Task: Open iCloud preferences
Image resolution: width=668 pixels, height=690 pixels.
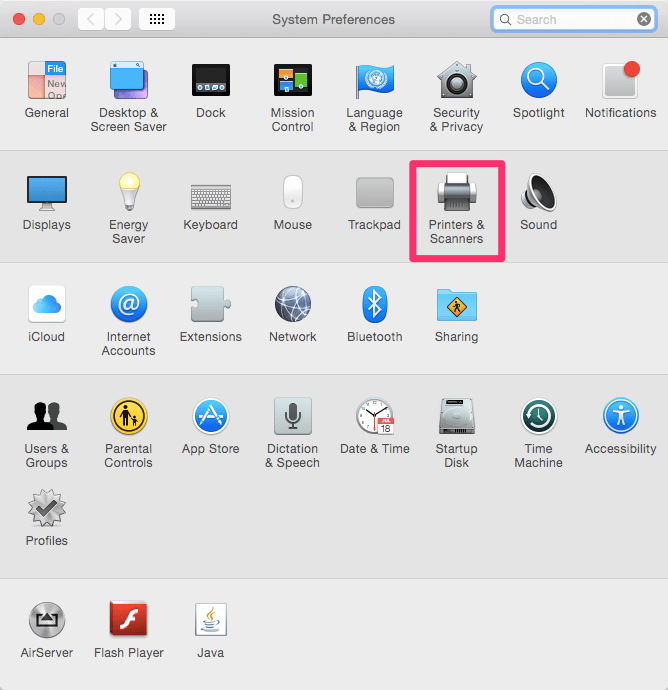Action: (x=46, y=306)
